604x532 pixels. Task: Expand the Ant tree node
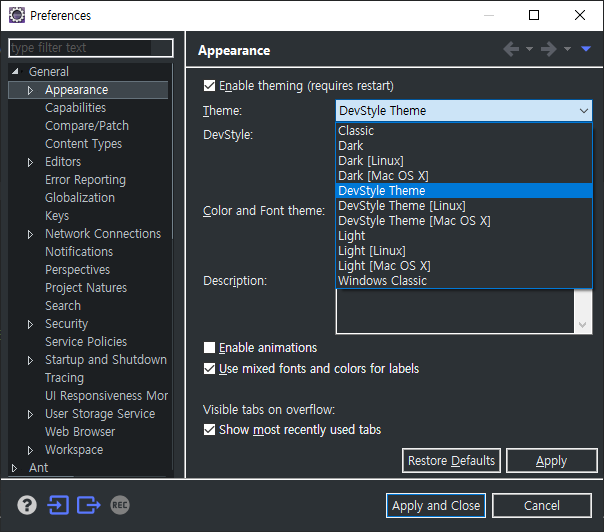click(x=15, y=468)
